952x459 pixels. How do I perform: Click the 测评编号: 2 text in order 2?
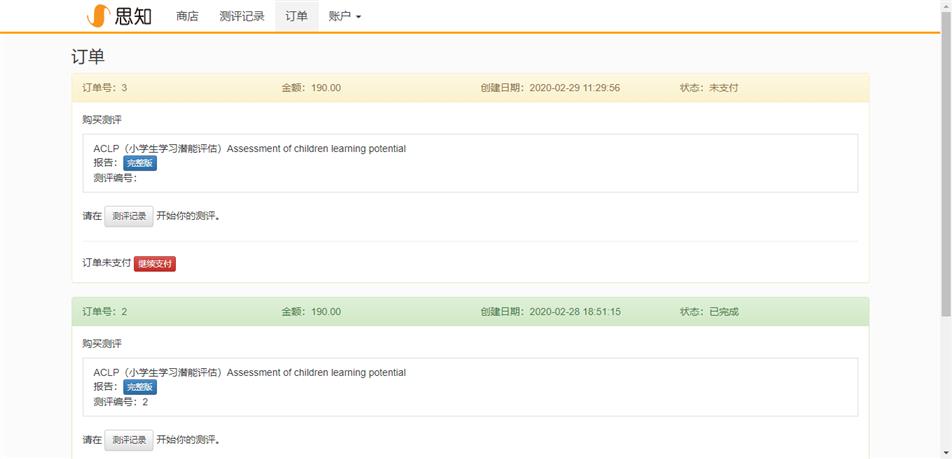[120, 402]
